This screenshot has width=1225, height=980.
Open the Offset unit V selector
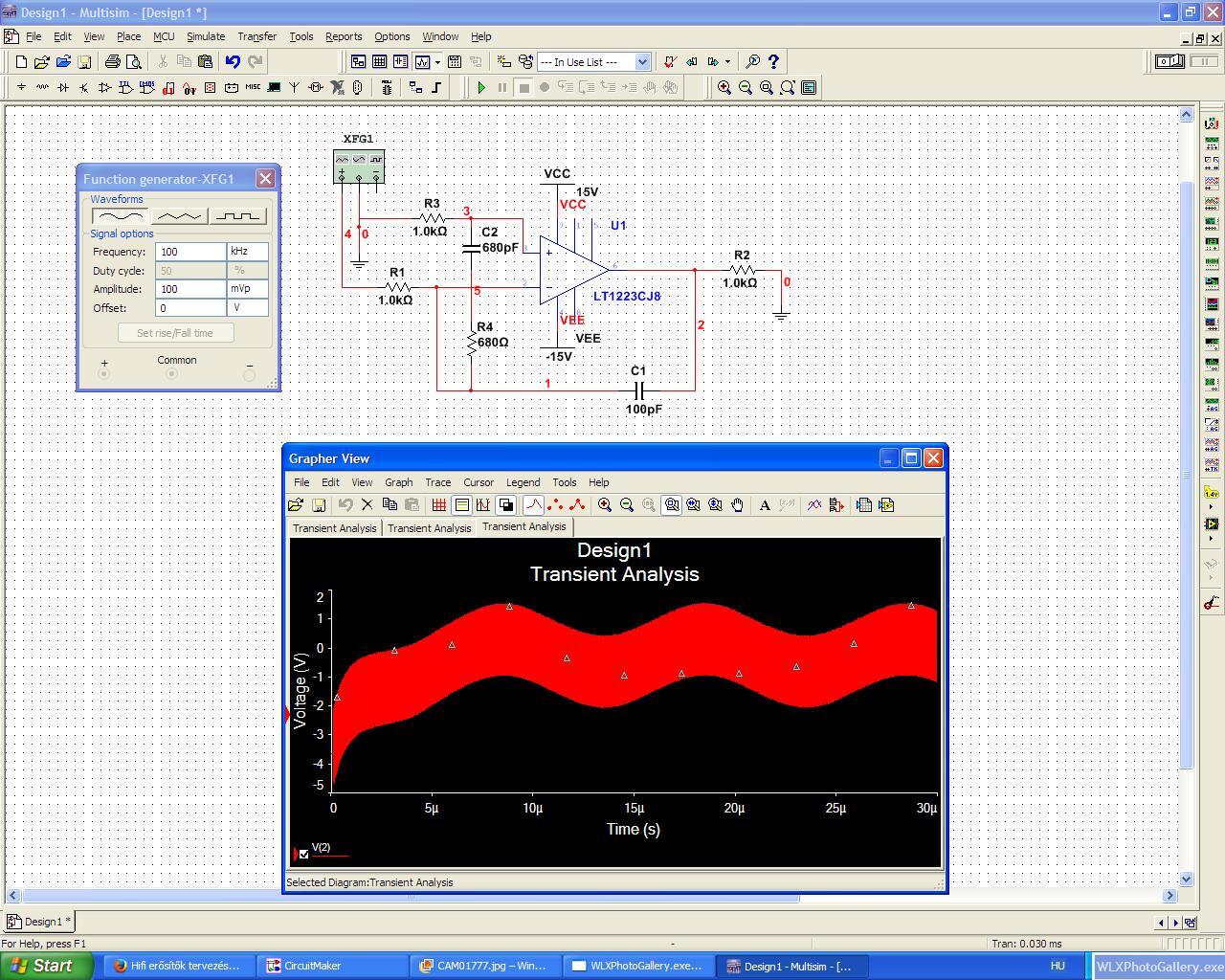tap(247, 308)
